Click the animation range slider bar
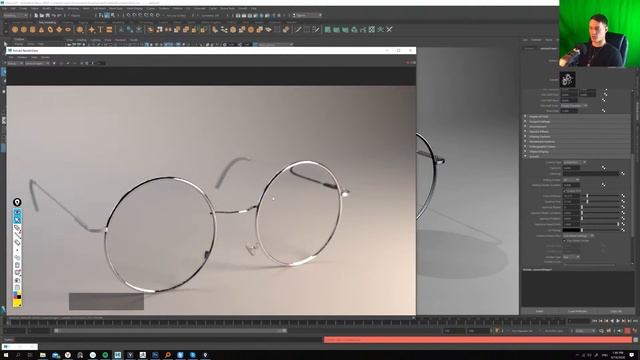This screenshot has width=640, height=360. [170, 331]
